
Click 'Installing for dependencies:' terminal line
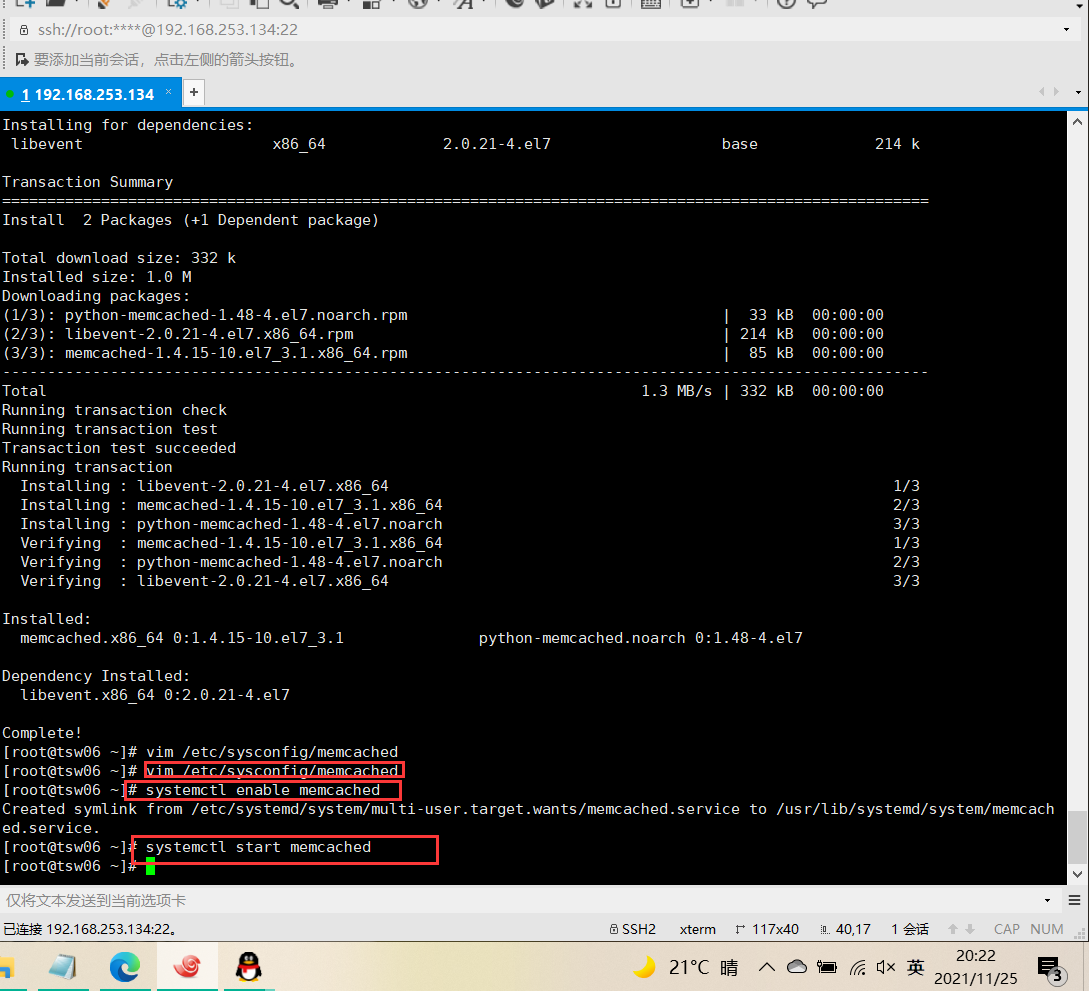[x=128, y=125]
